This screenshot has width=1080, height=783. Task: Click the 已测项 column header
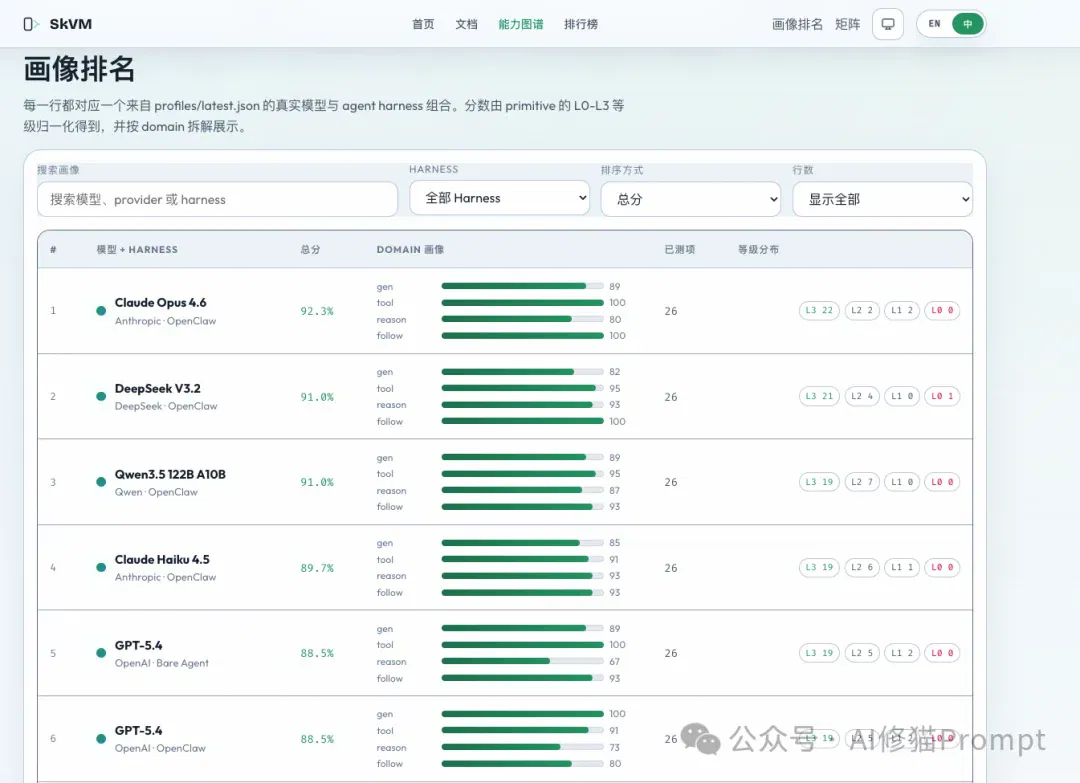coord(679,249)
